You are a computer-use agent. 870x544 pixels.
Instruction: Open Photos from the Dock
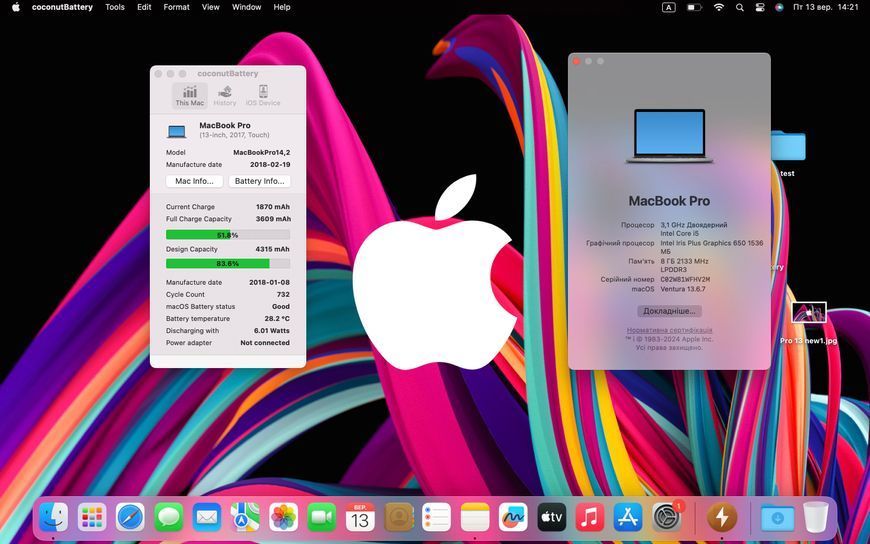tap(284, 517)
